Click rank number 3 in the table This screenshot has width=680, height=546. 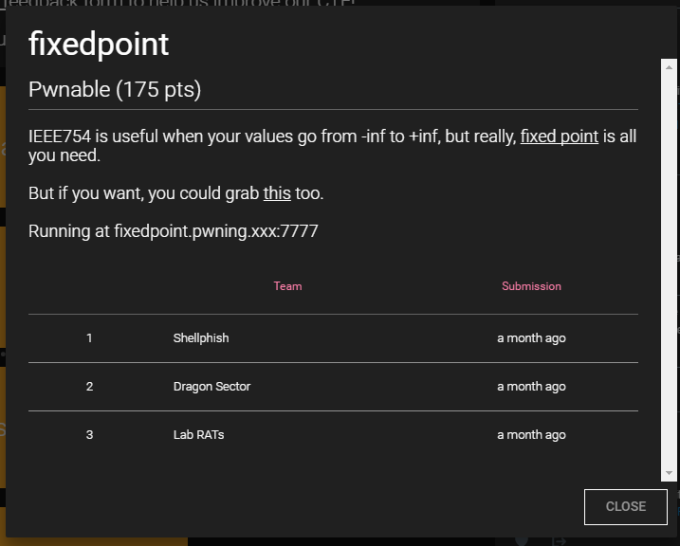(89, 435)
